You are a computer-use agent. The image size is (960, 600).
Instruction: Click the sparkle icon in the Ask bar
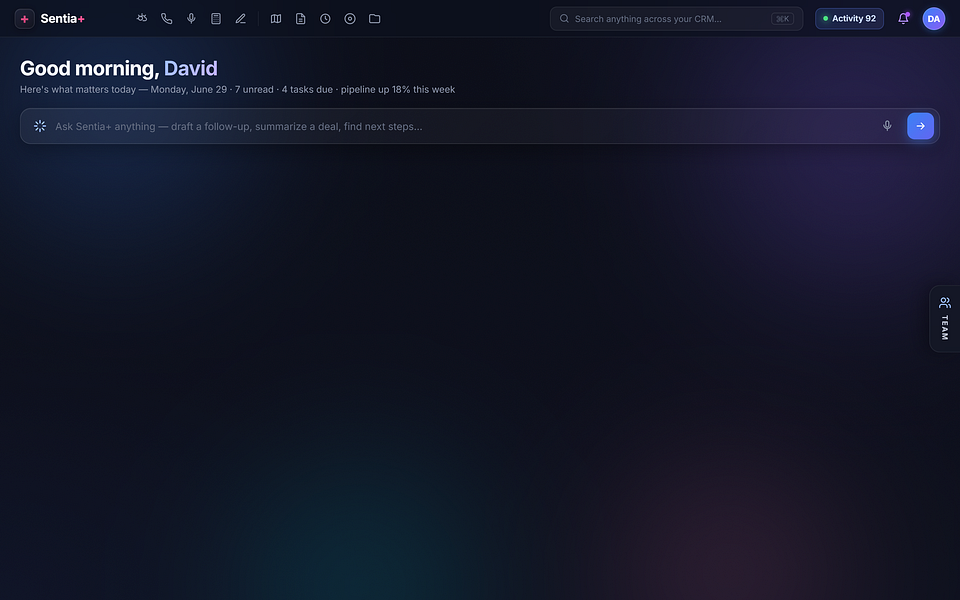pyautogui.click(x=40, y=126)
